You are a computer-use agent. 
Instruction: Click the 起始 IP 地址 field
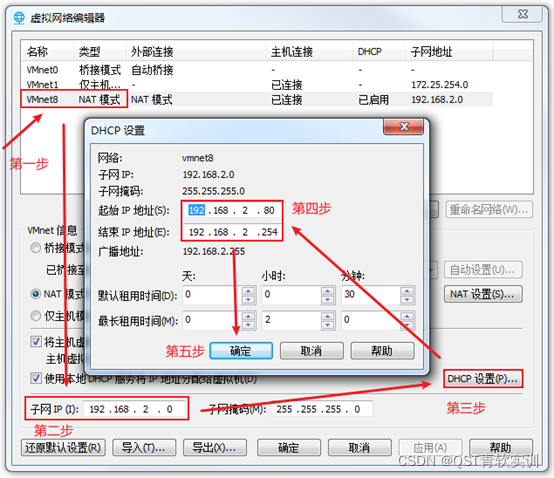232,211
